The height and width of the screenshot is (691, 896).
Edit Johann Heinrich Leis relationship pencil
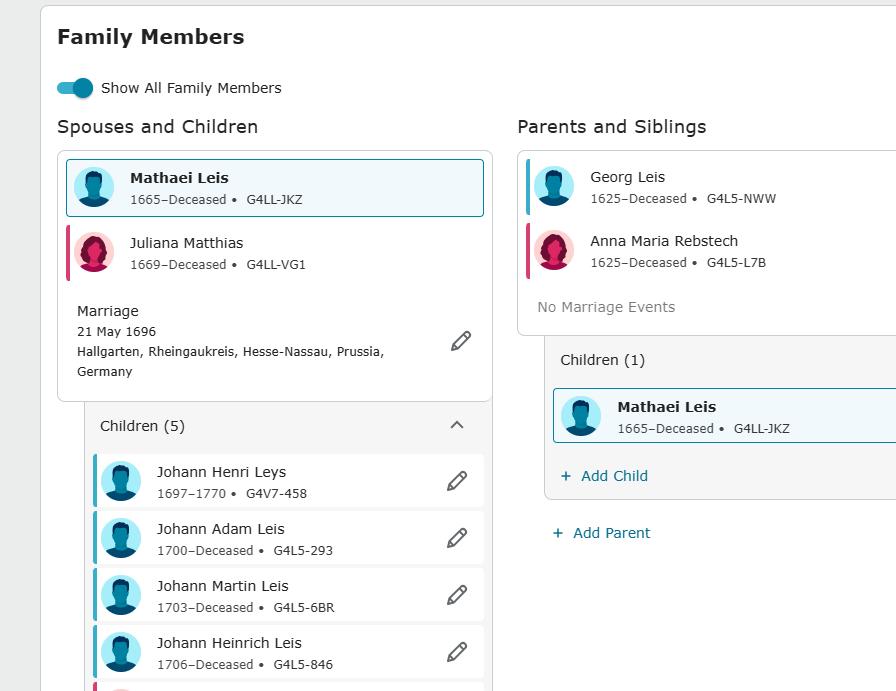coord(457,652)
